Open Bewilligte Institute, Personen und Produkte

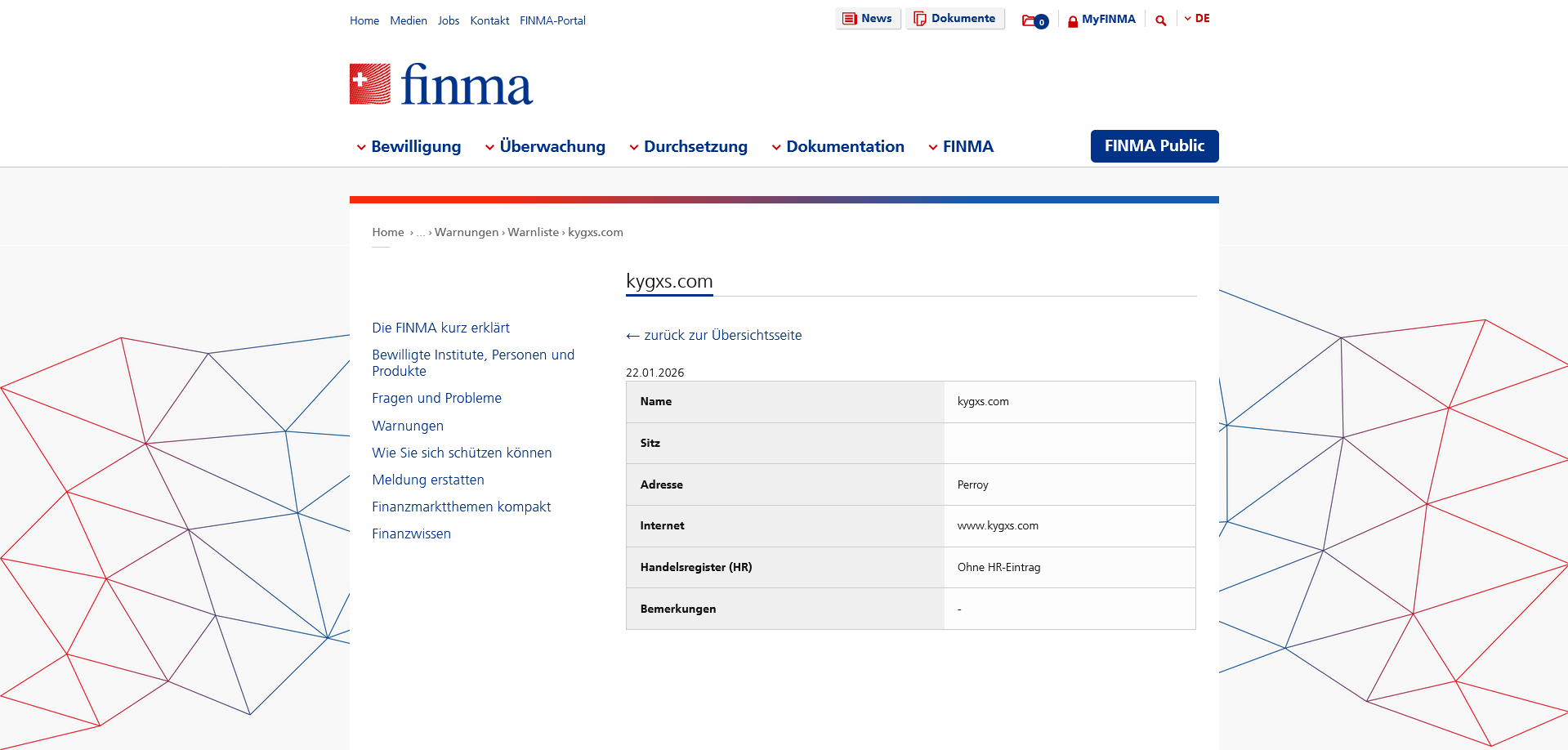473,363
